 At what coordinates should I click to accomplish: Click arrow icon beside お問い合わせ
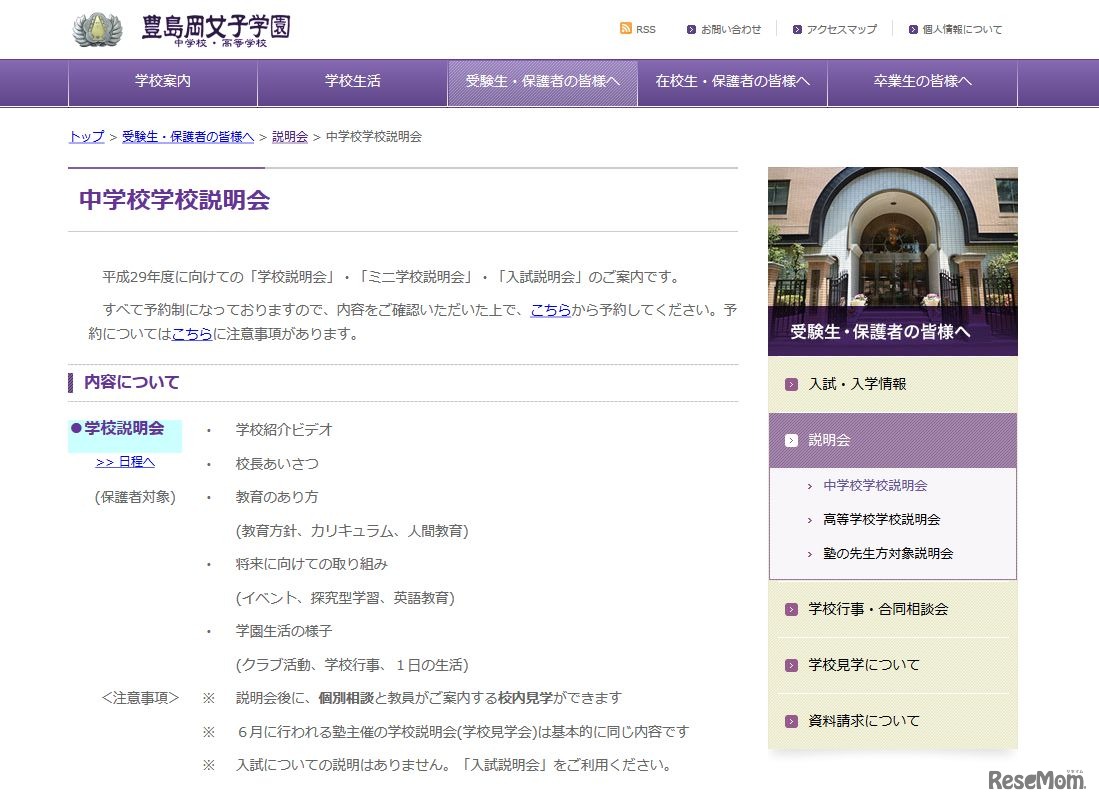click(x=691, y=30)
